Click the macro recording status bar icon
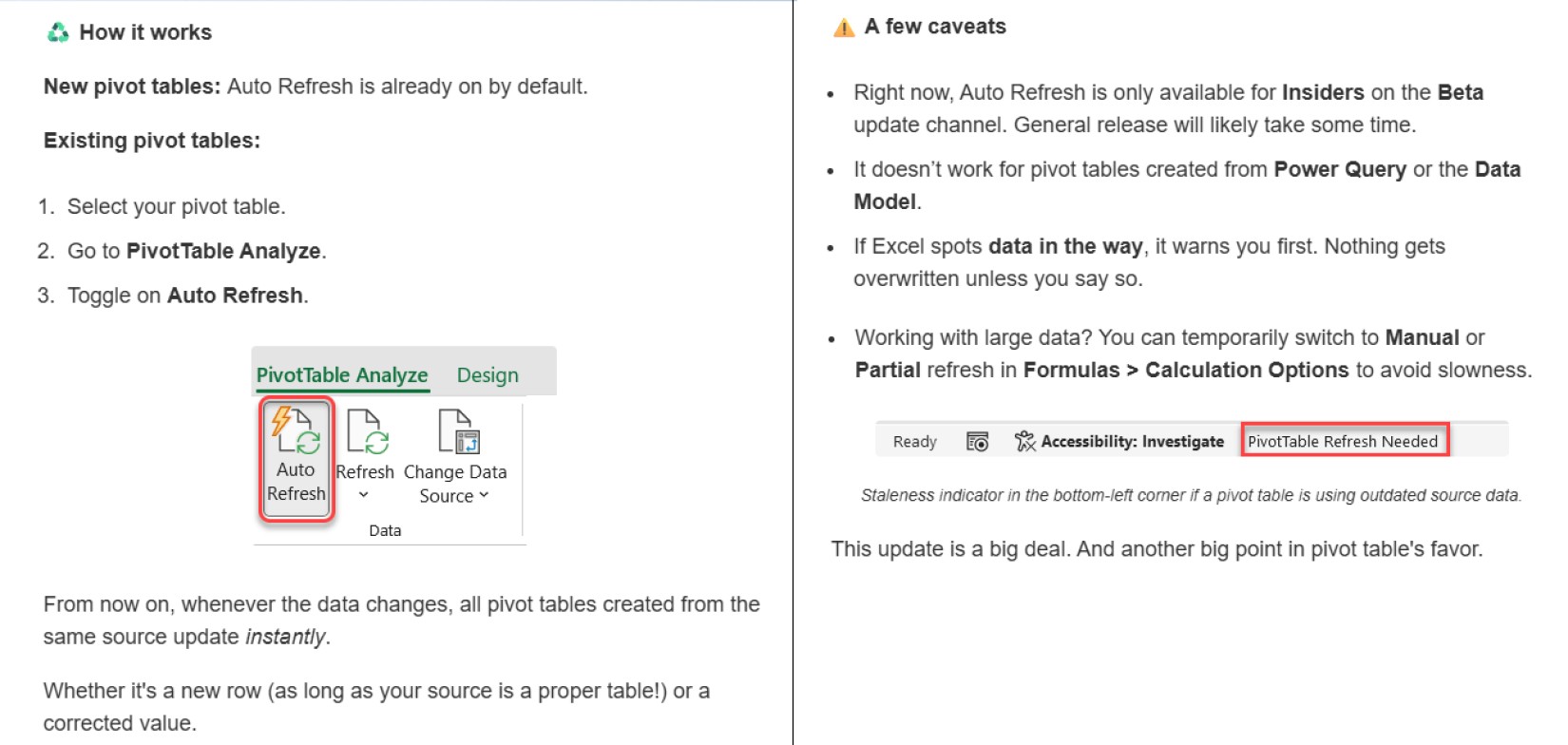This screenshot has width=1568, height=745. pyautogui.click(x=977, y=442)
